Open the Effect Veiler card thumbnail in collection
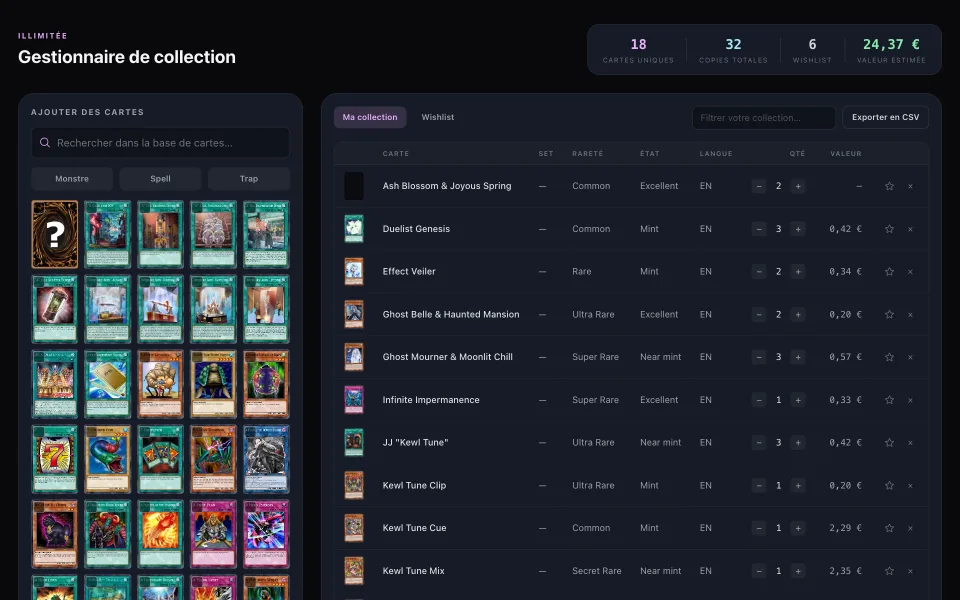This screenshot has height=600, width=960. [354, 271]
